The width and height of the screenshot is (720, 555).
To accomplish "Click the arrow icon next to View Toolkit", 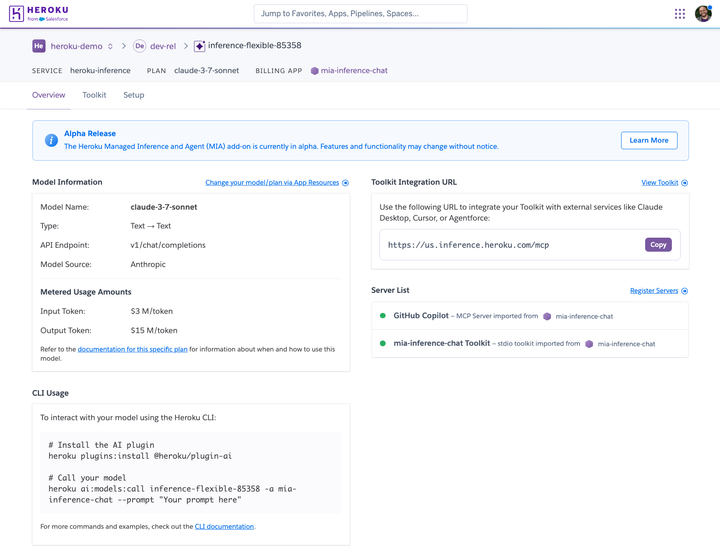I will 684,183.
